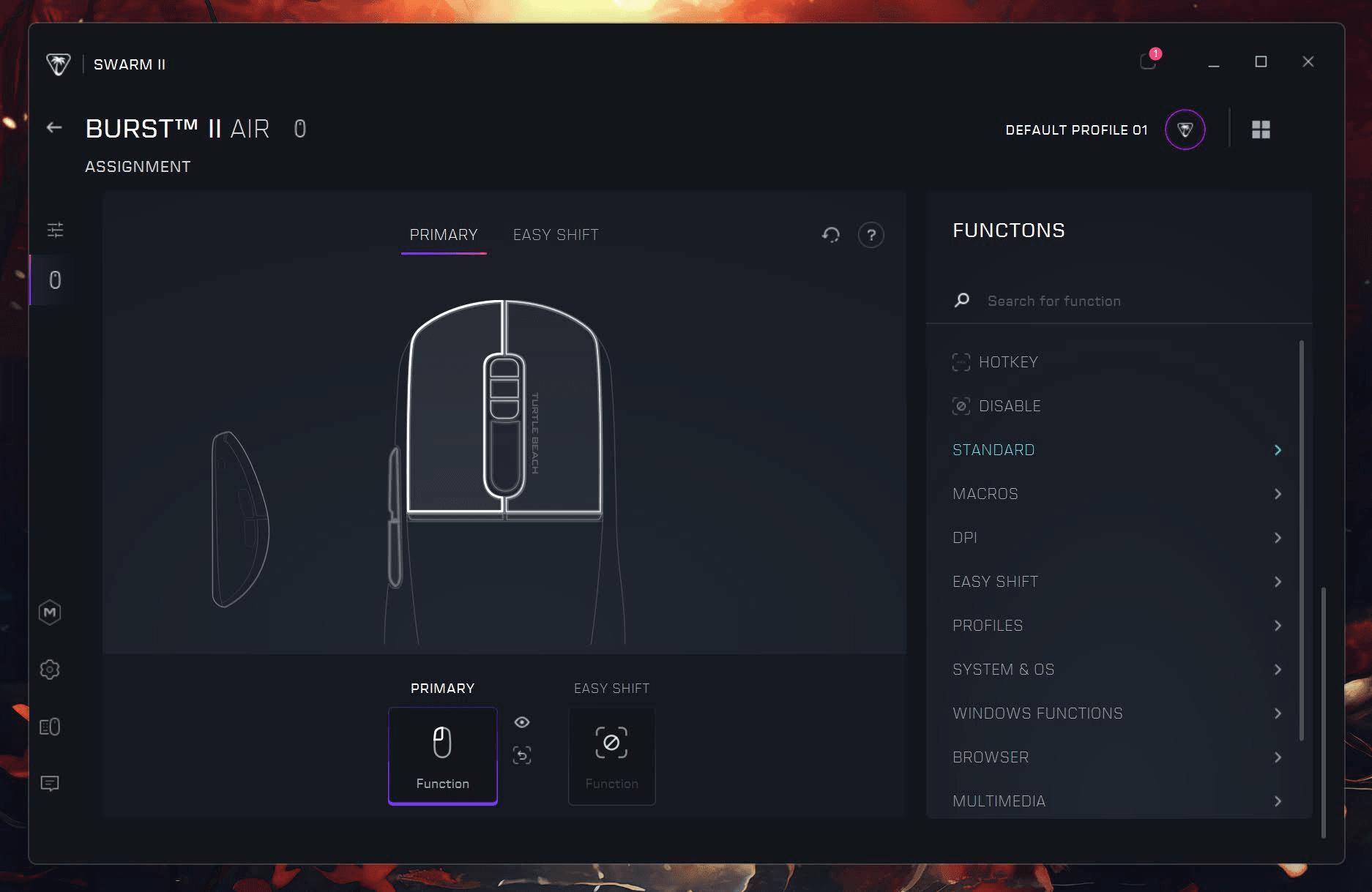Open the help question mark icon
The height and width of the screenshot is (892, 1372).
pyautogui.click(x=870, y=235)
